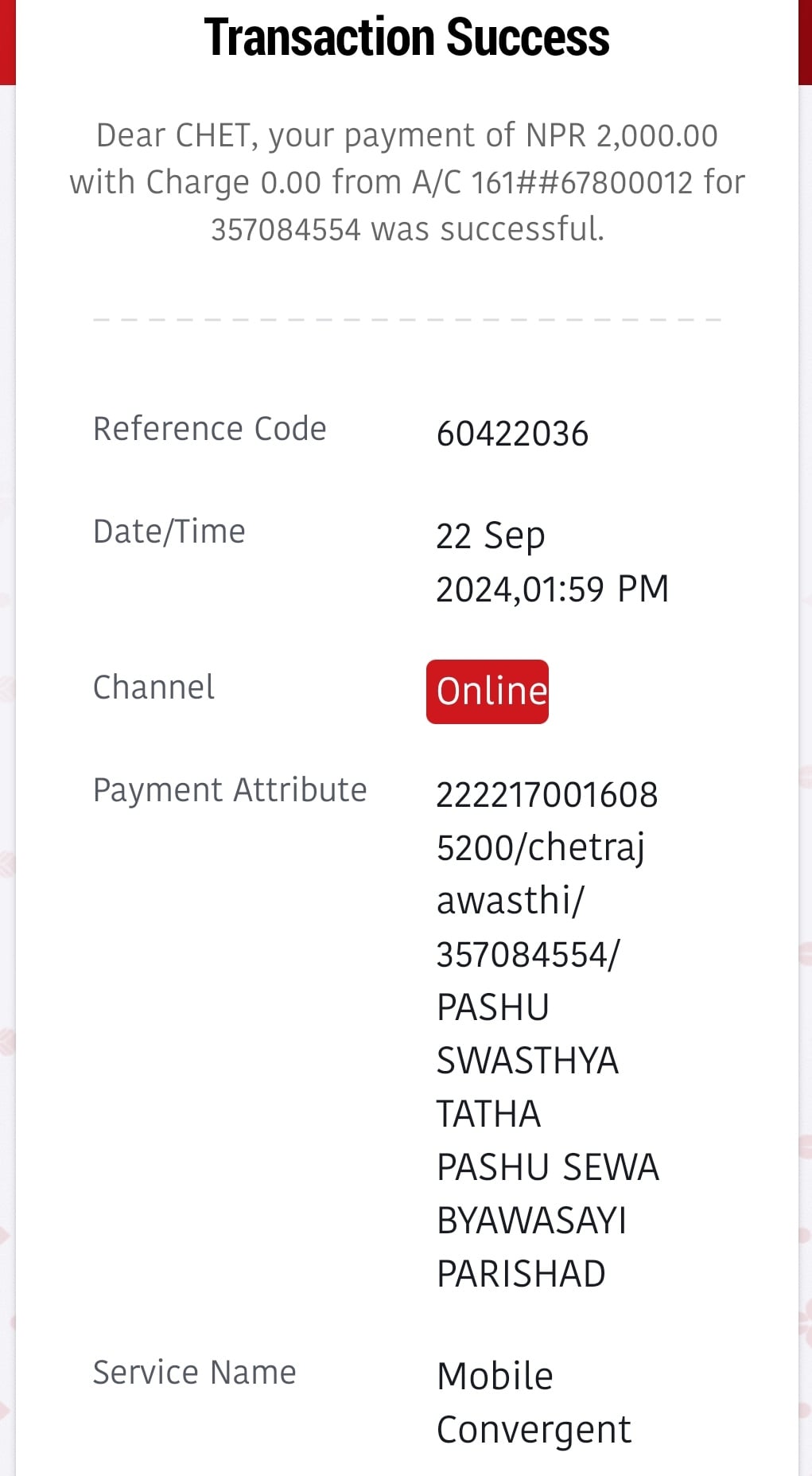Select 357084554/ in payment attribute
The image size is (812, 1476).
(529, 955)
